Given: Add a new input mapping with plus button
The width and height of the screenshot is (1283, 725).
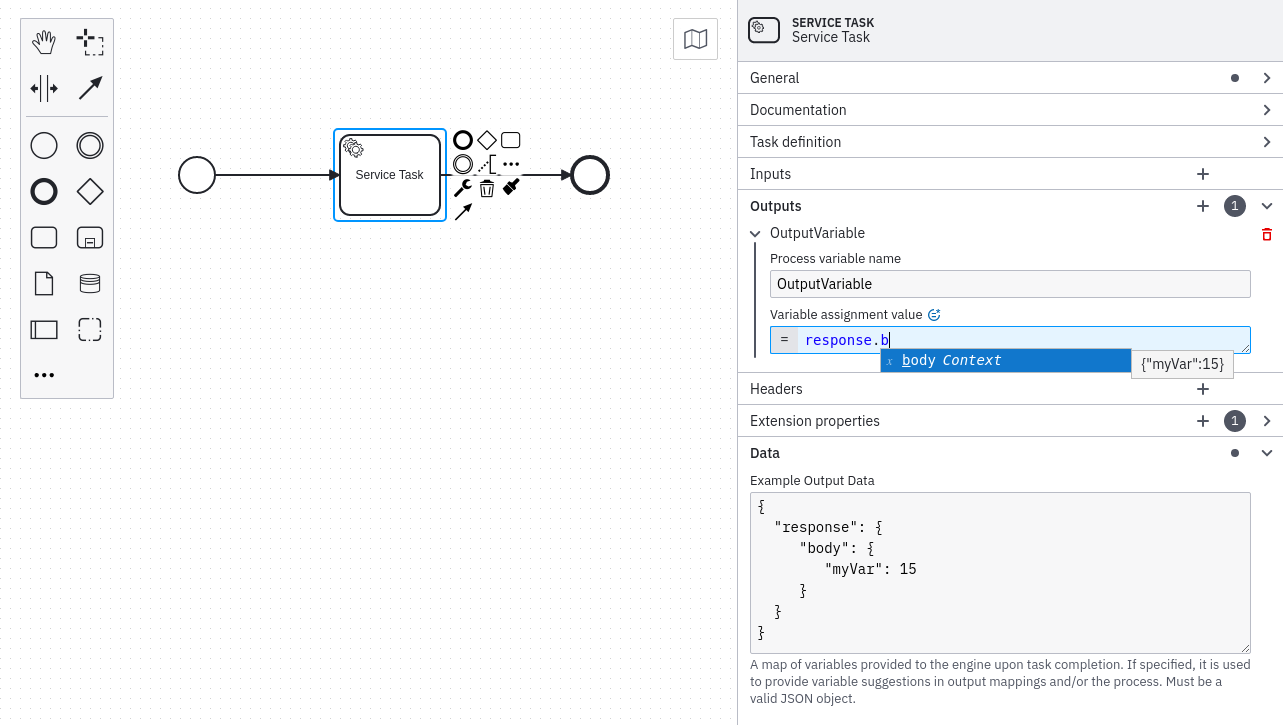Looking at the screenshot, I should tap(1203, 174).
